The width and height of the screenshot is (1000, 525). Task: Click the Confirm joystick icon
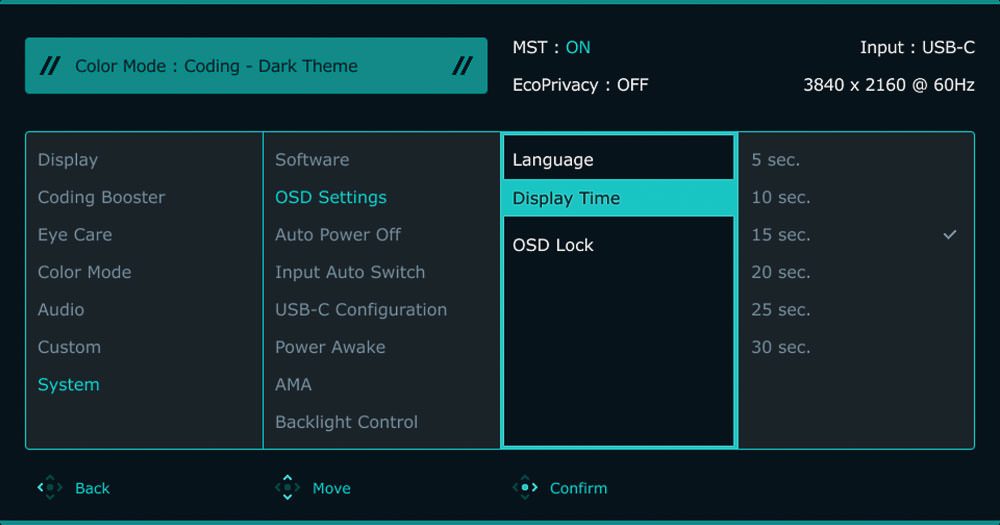tap(525, 488)
